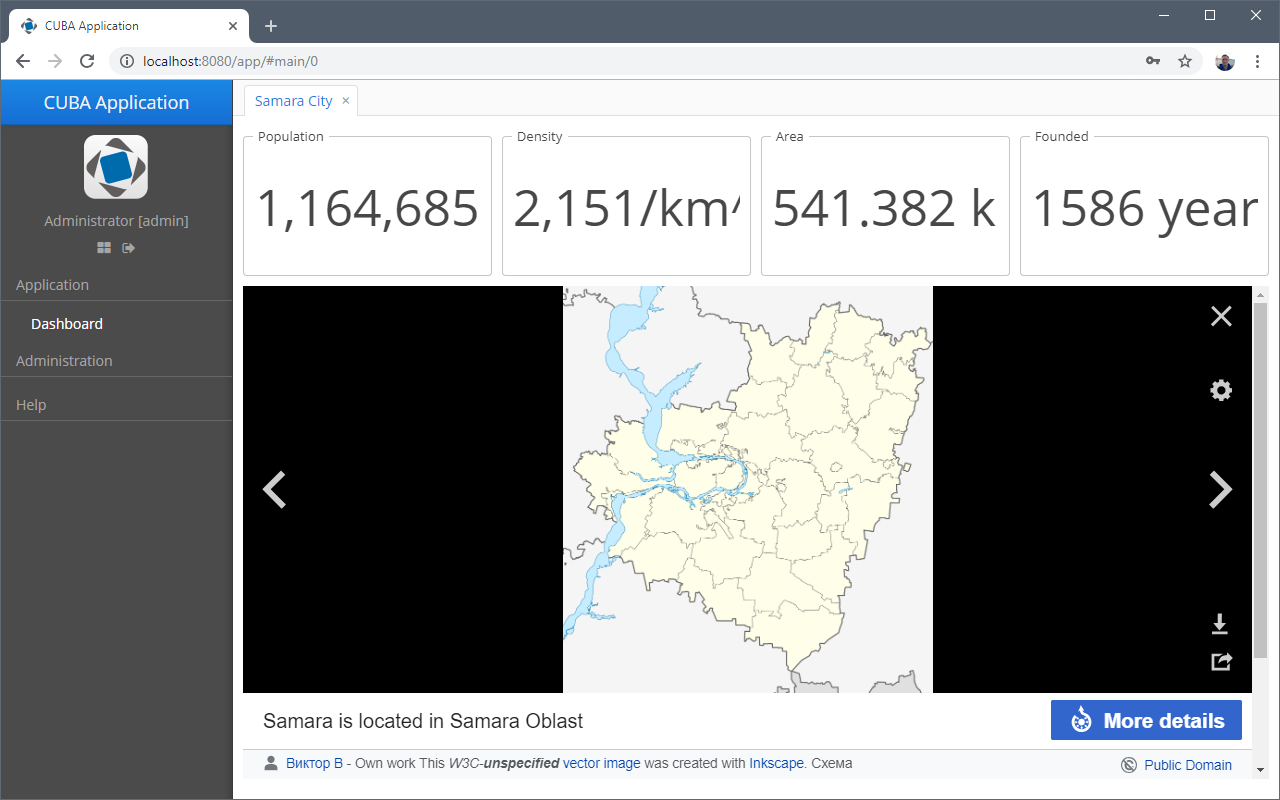This screenshot has width=1280, height=800.
Task: Expand the Administration menu section
Action: tap(64, 361)
